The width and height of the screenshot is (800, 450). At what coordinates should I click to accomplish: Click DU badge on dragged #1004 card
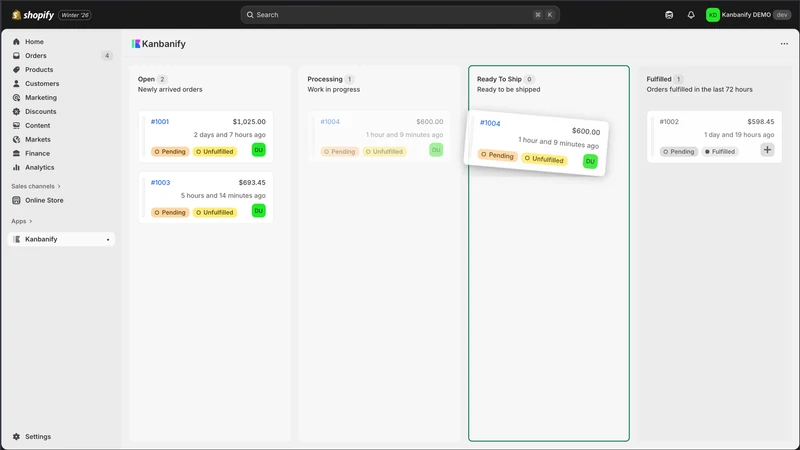pyautogui.click(x=590, y=161)
